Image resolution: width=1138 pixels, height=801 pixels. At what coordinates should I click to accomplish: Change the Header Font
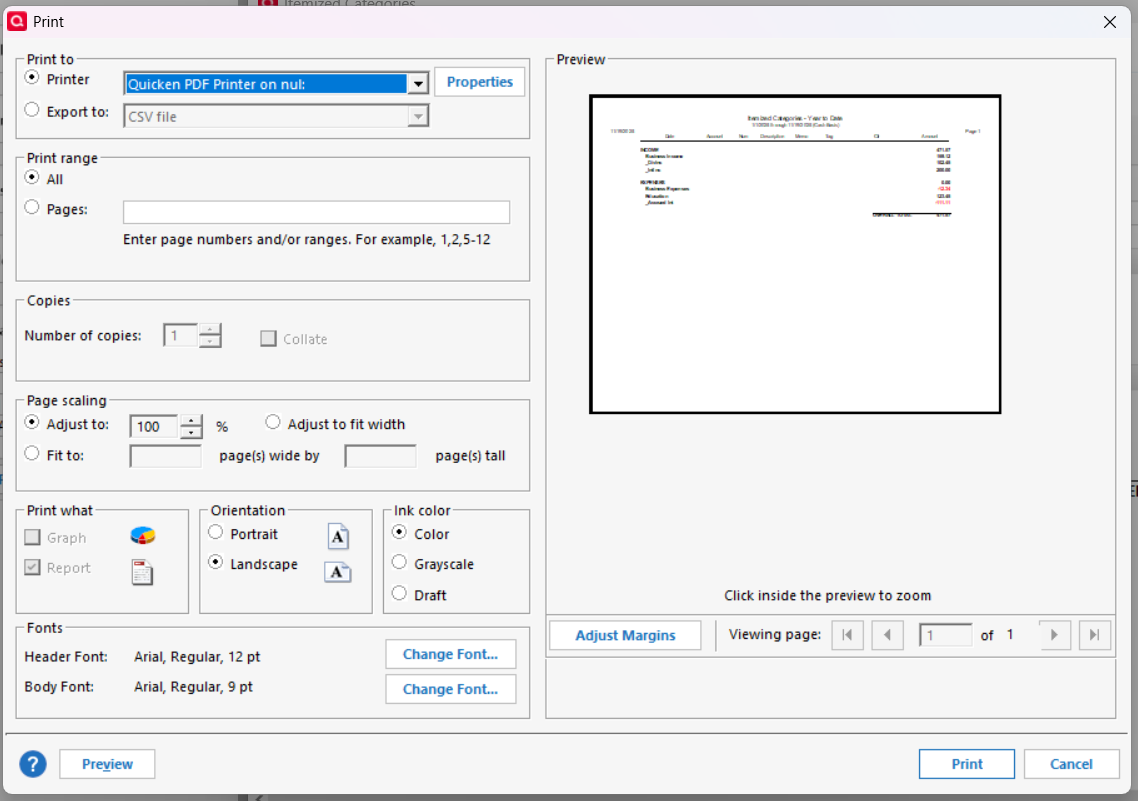click(x=451, y=654)
